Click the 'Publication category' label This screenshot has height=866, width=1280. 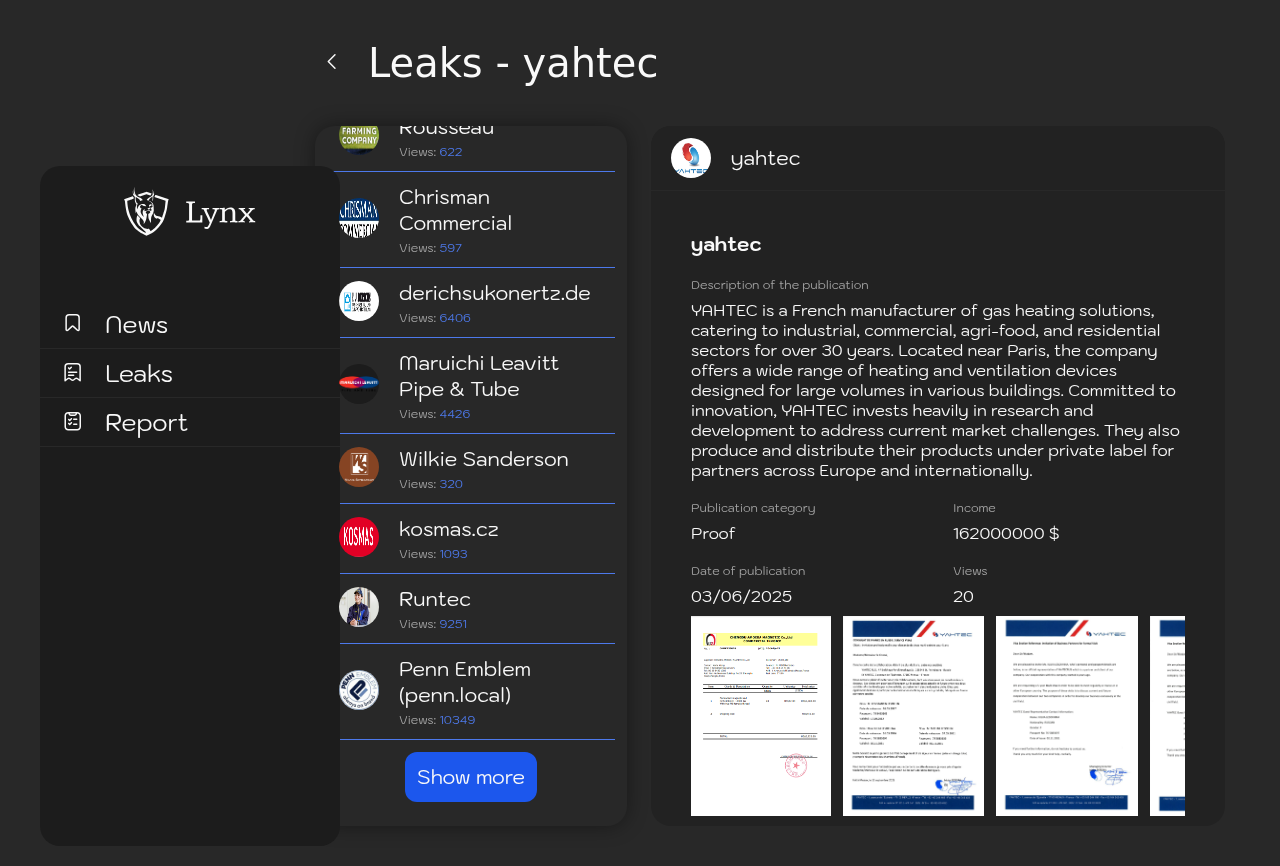click(x=753, y=508)
